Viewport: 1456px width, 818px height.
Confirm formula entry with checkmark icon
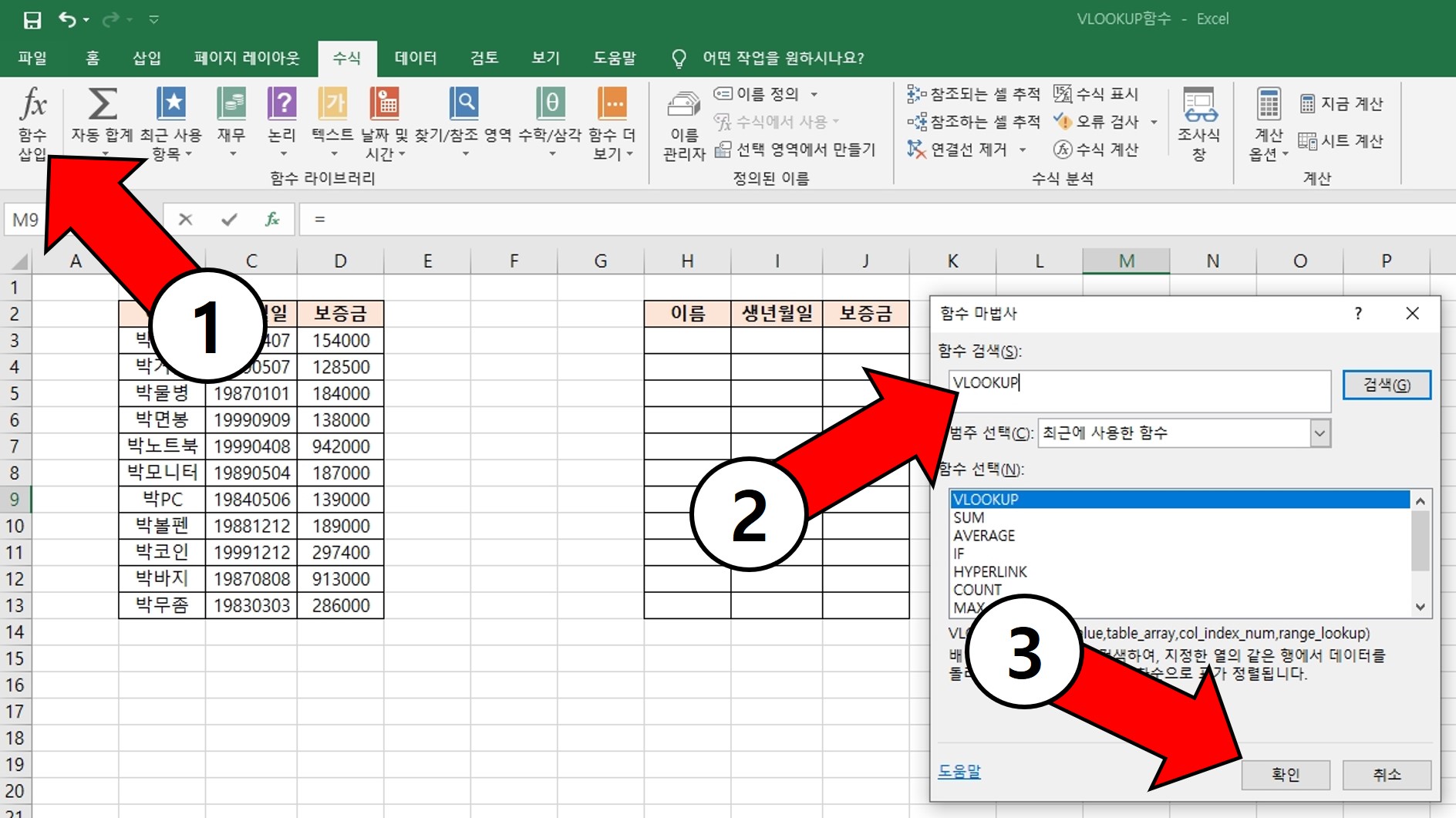point(229,220)
